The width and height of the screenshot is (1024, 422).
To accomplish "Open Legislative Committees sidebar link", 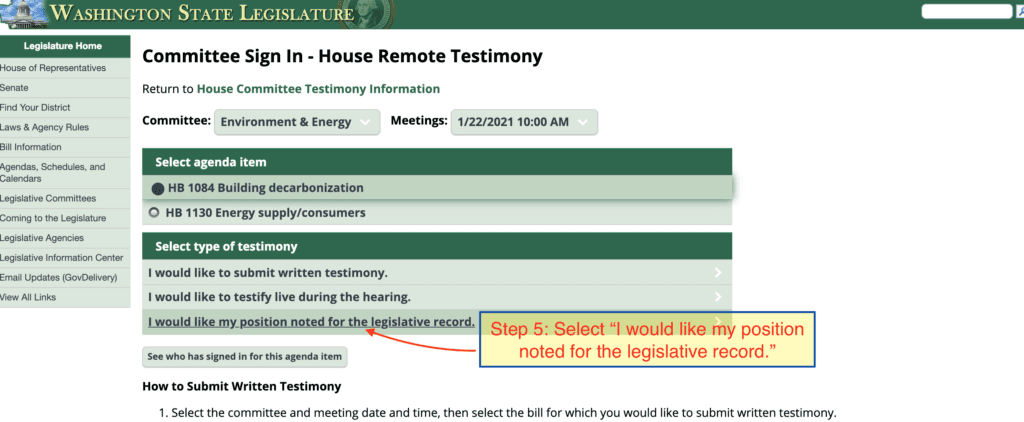I will 48,198.
